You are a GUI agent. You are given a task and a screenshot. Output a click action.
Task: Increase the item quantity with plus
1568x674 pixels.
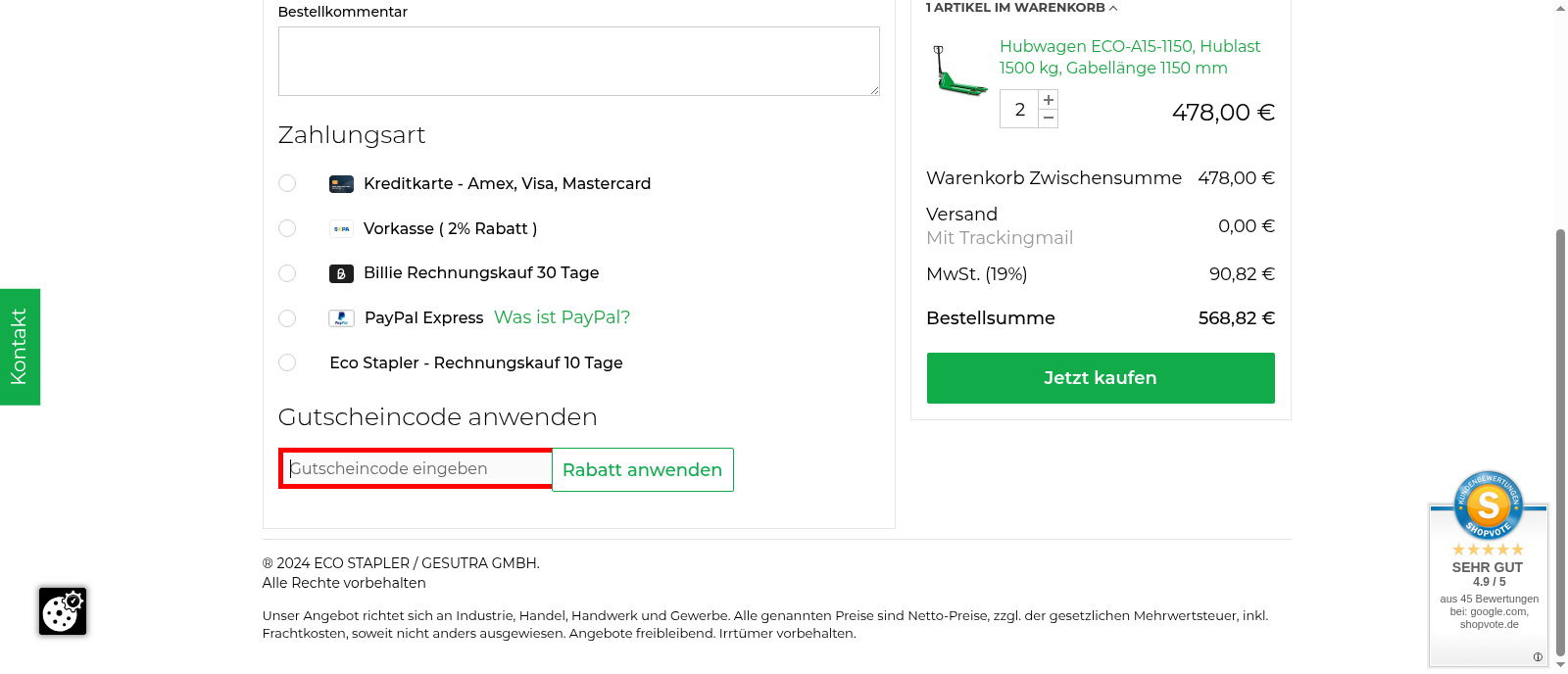click(x=1049, y=100)
